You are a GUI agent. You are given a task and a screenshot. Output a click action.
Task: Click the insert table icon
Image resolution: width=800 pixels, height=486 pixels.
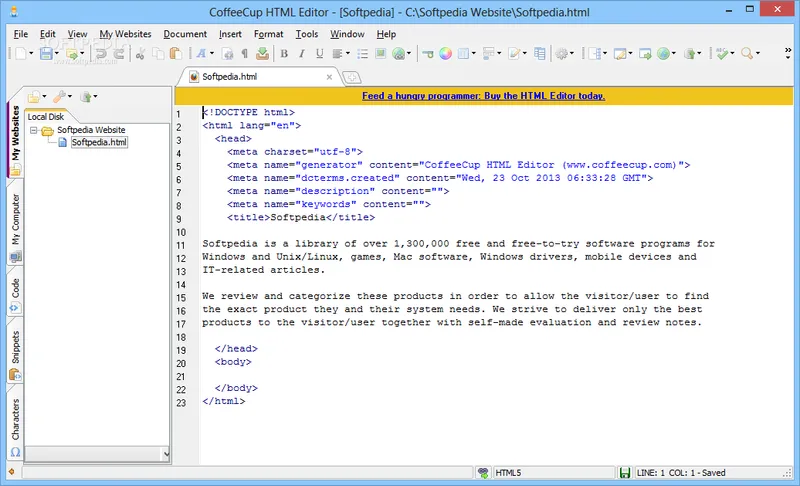click(x=463, y=53)
